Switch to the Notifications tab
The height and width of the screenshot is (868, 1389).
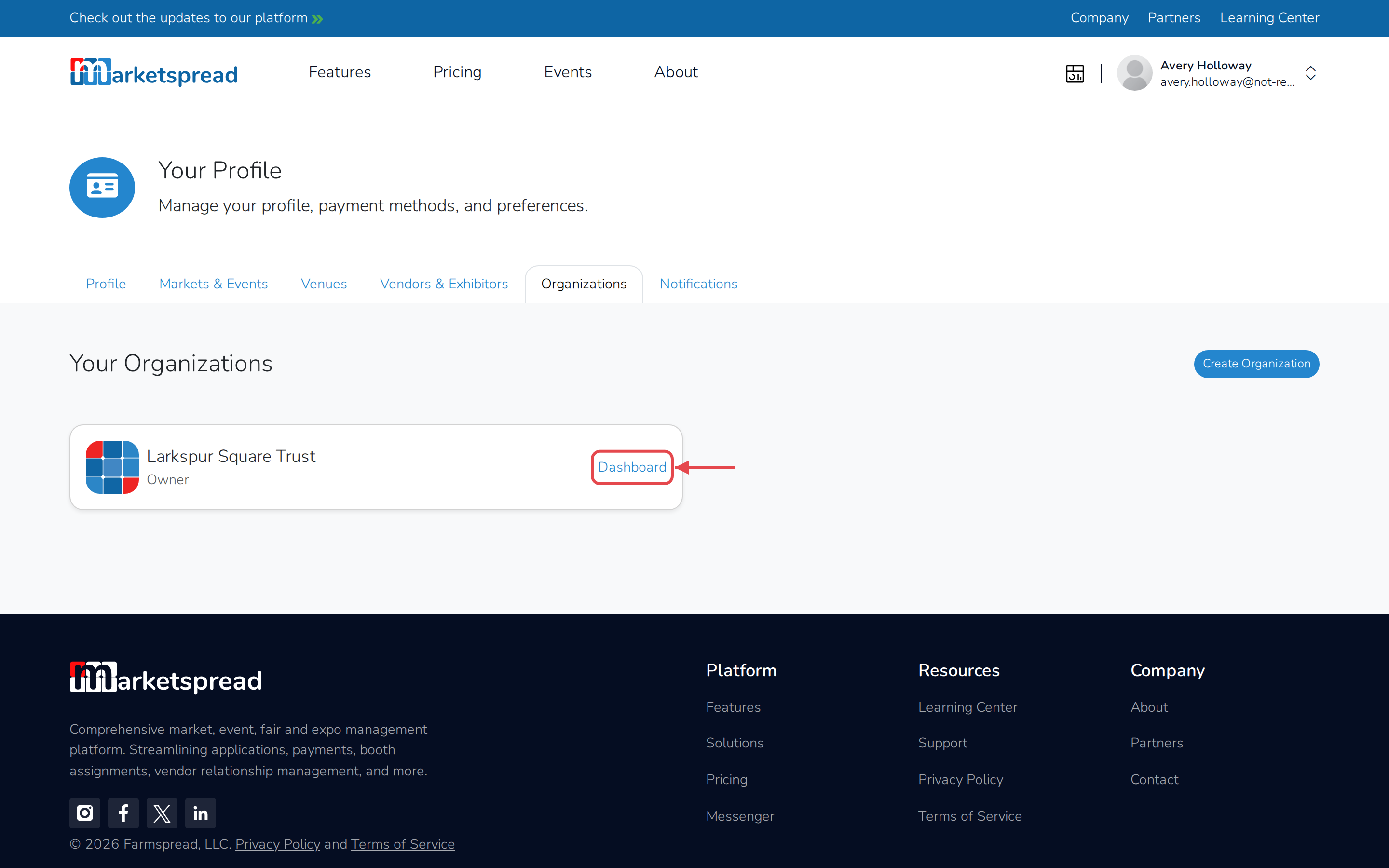(x=698, y=284)
